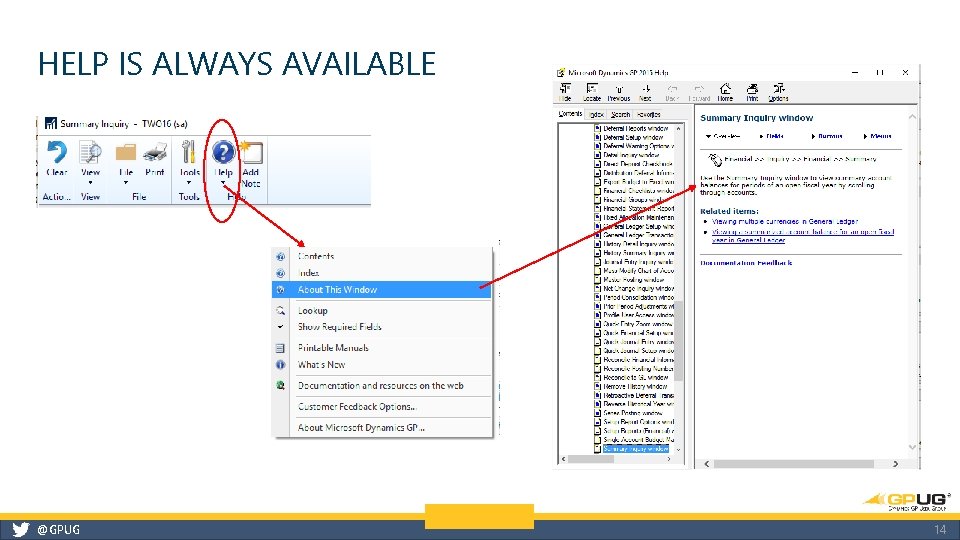
Task: Select About This Window menu item
Action: click(381, 290)
